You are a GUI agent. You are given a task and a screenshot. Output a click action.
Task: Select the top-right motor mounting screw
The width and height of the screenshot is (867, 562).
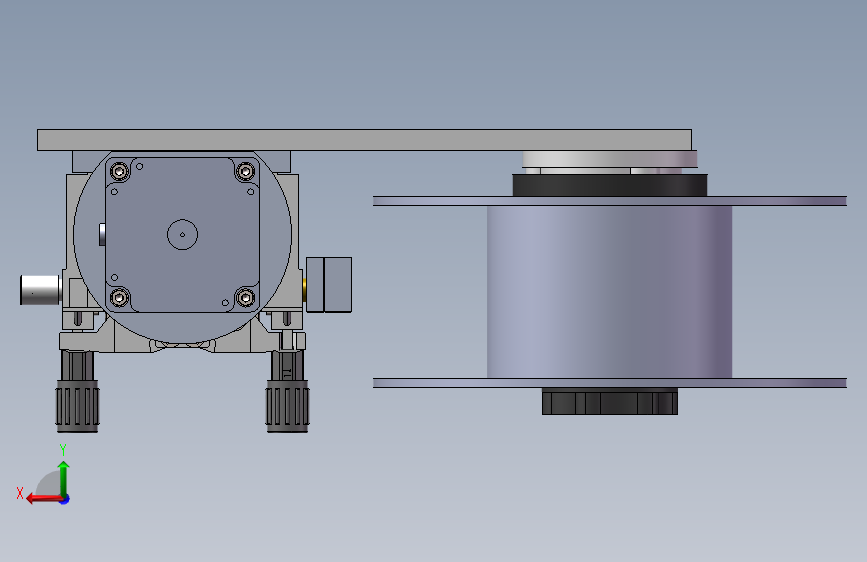[246, 171]
